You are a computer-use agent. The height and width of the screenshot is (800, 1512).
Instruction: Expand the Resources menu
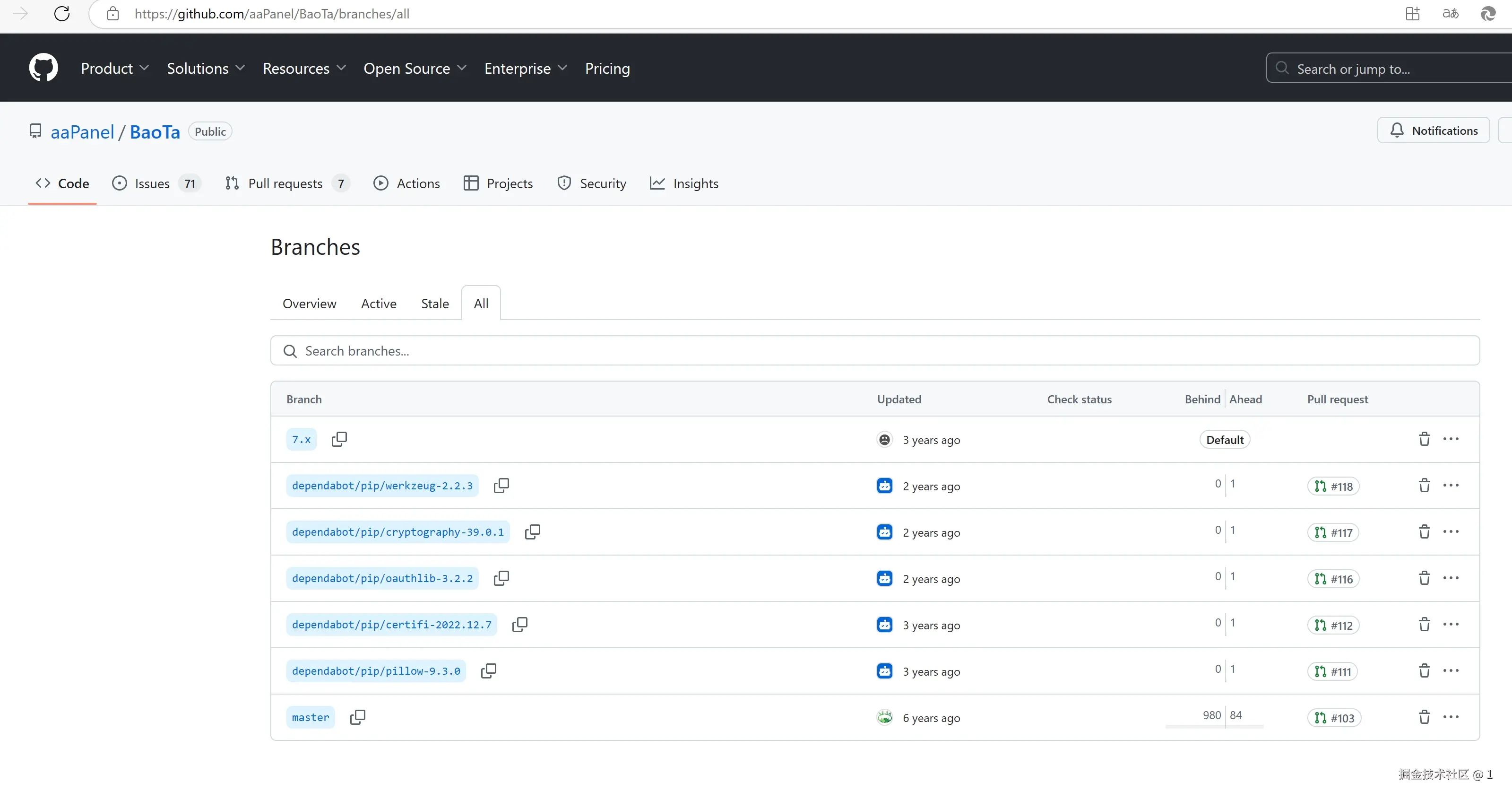click(x=304, y=68)
